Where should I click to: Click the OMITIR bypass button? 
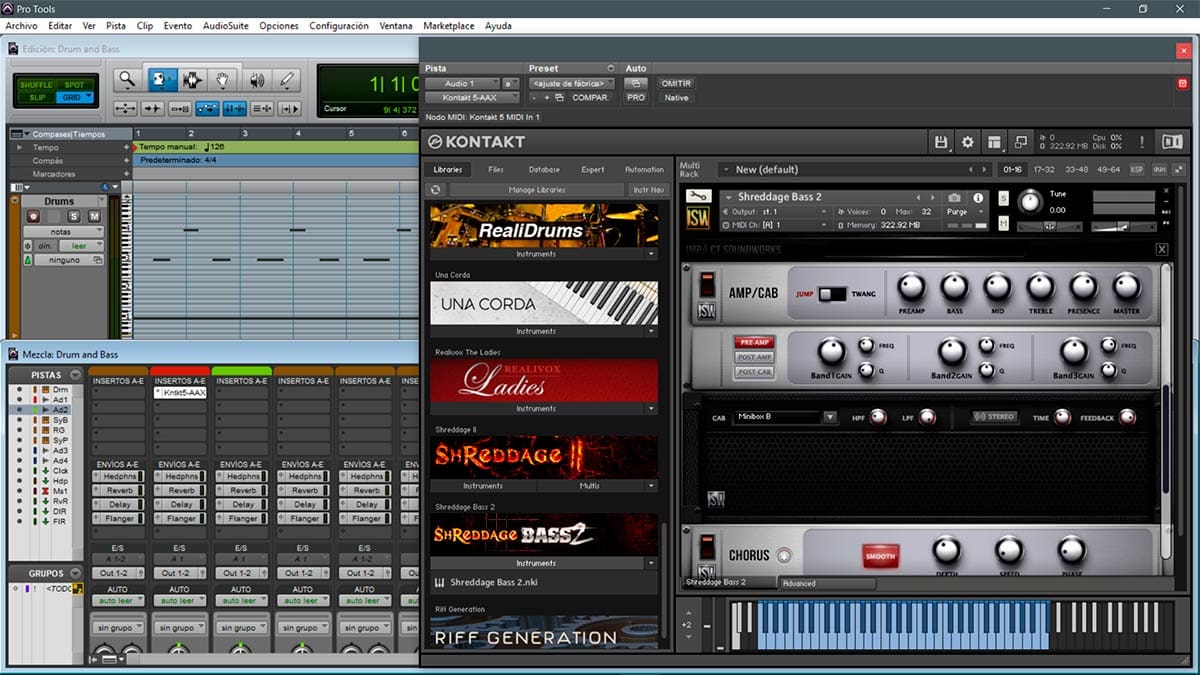point(677,83)
